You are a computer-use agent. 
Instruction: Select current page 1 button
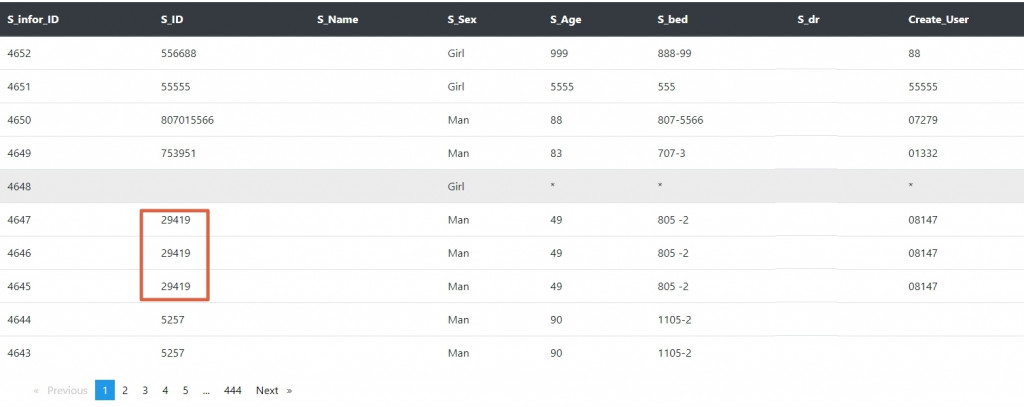(x=104, y=391)
